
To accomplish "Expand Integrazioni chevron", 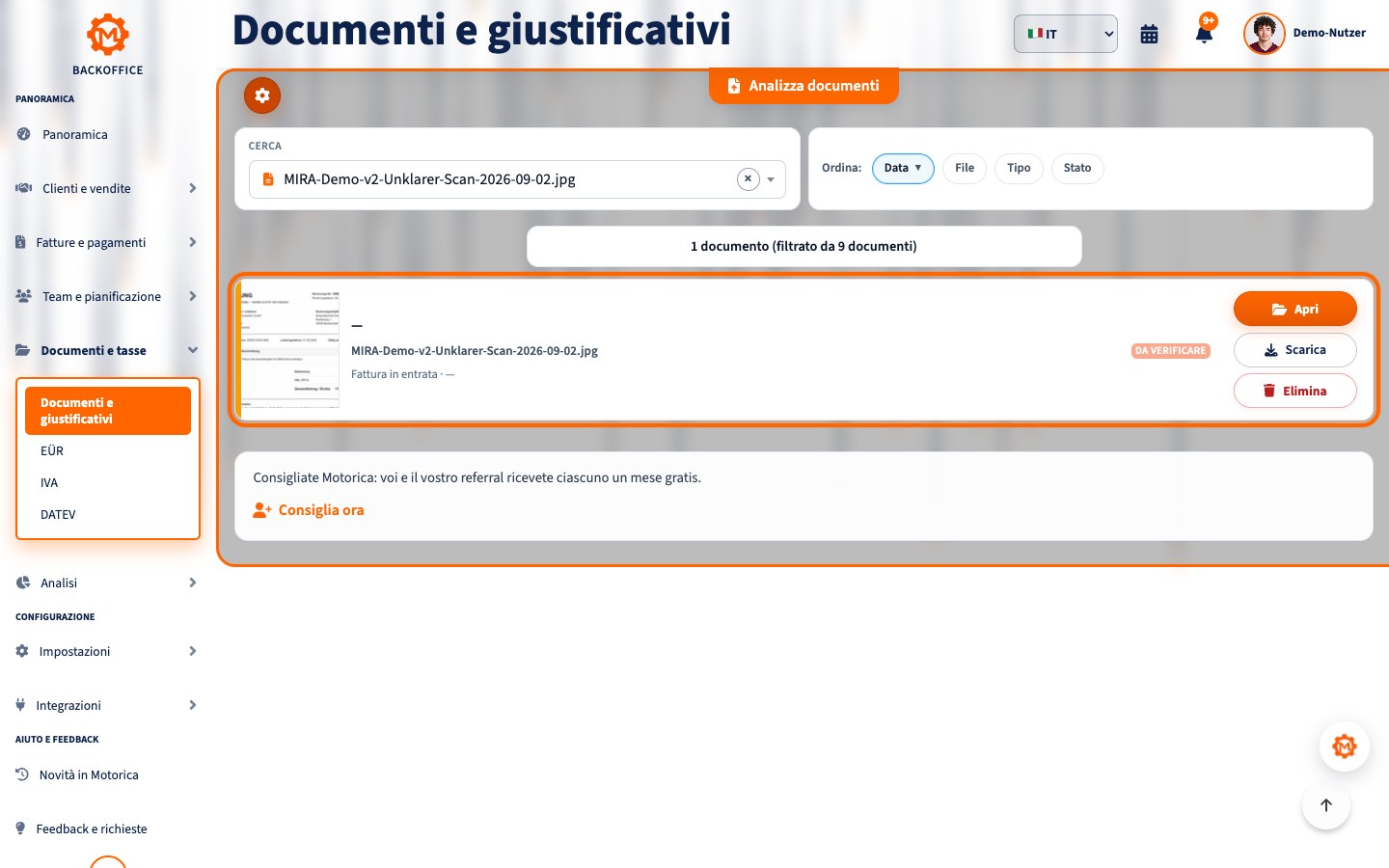I will [x=193, y=705].
